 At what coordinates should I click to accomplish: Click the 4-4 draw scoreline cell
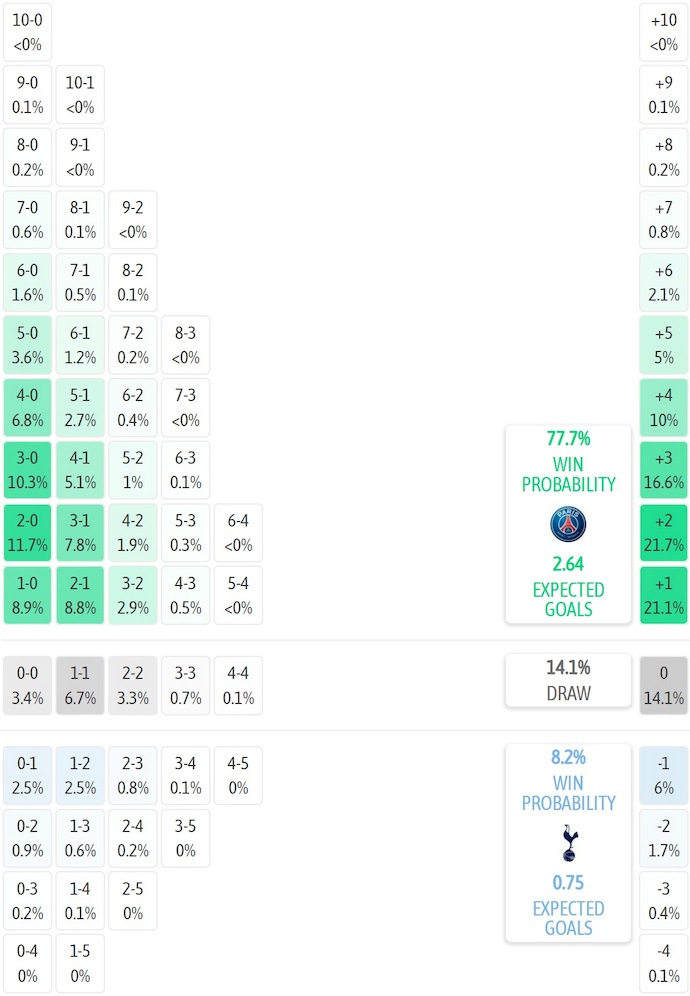[238, 686]
